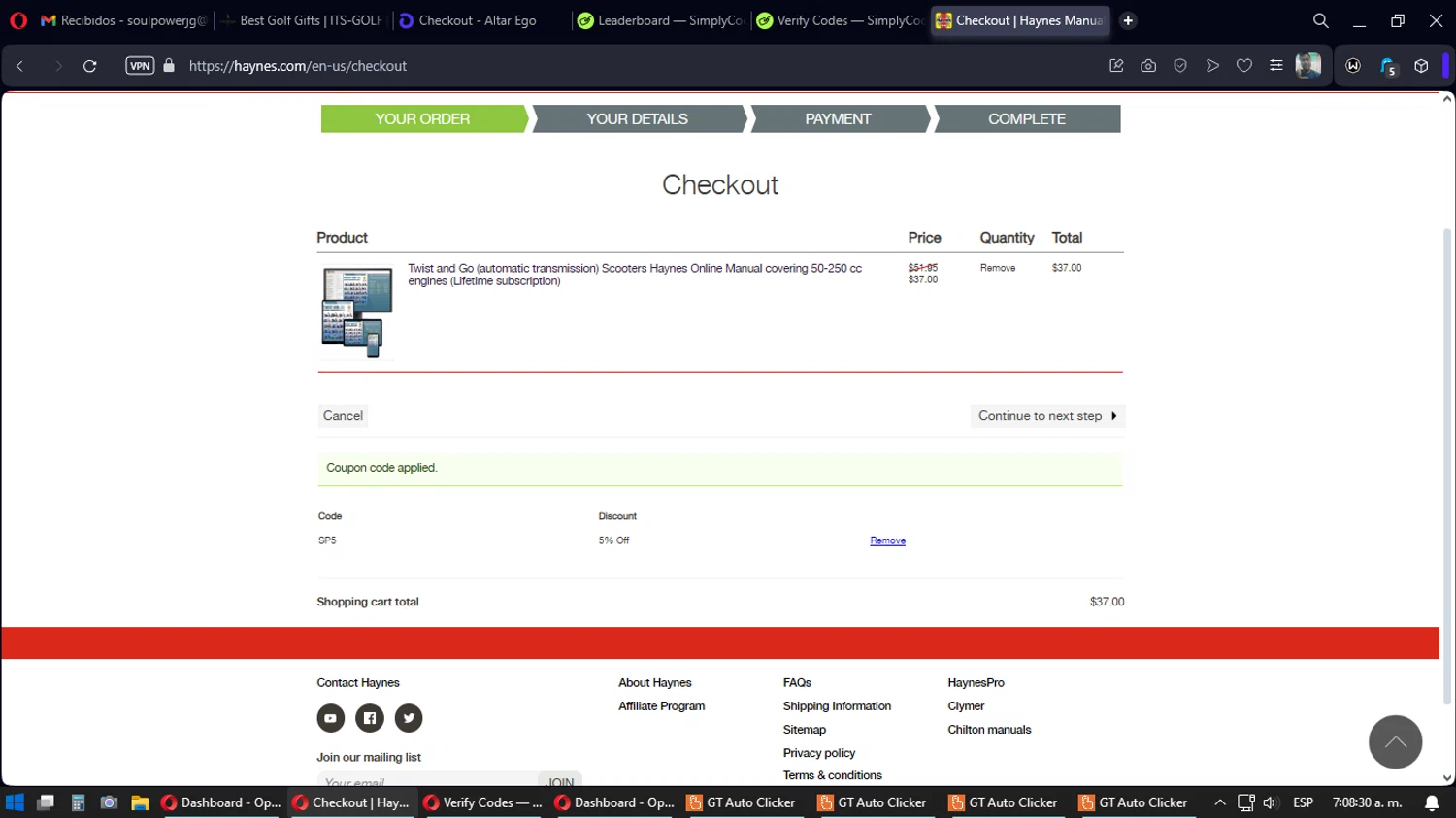Open the FAQs footer link
This screenshot has width=1456, height=818.
797,683
